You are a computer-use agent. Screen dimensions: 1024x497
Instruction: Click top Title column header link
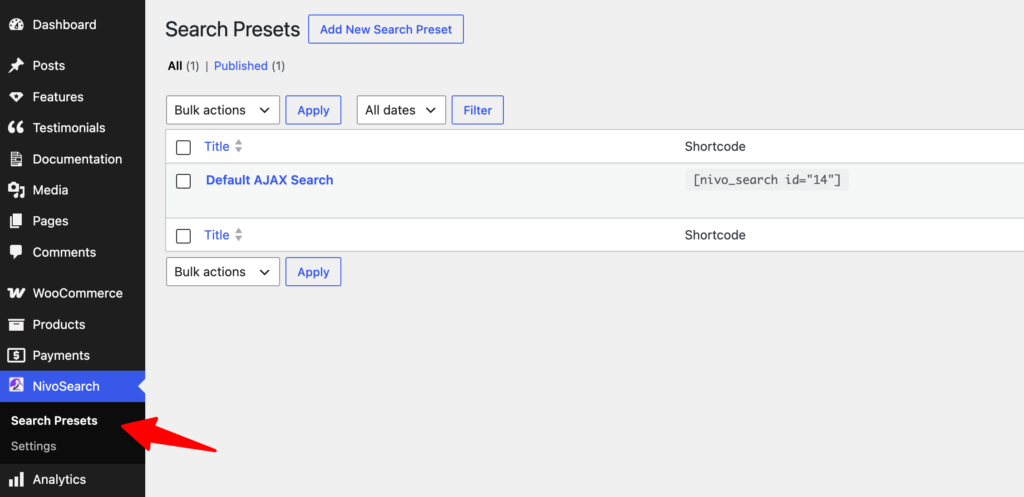tap(217, 146)
